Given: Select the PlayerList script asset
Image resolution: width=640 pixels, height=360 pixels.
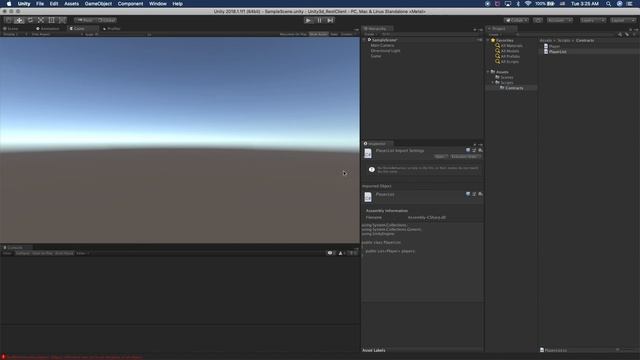Looking at the screenshot, I should tap(557, 51).
